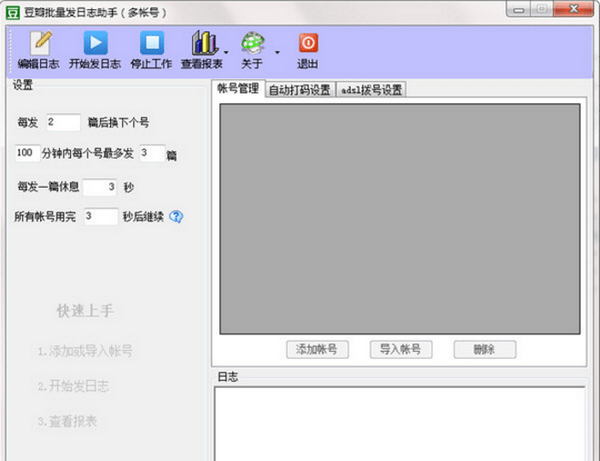The width and height of the screenshot is (600, 461).
Task: Click the blue help question-mark icon
Action: (176, 217)
